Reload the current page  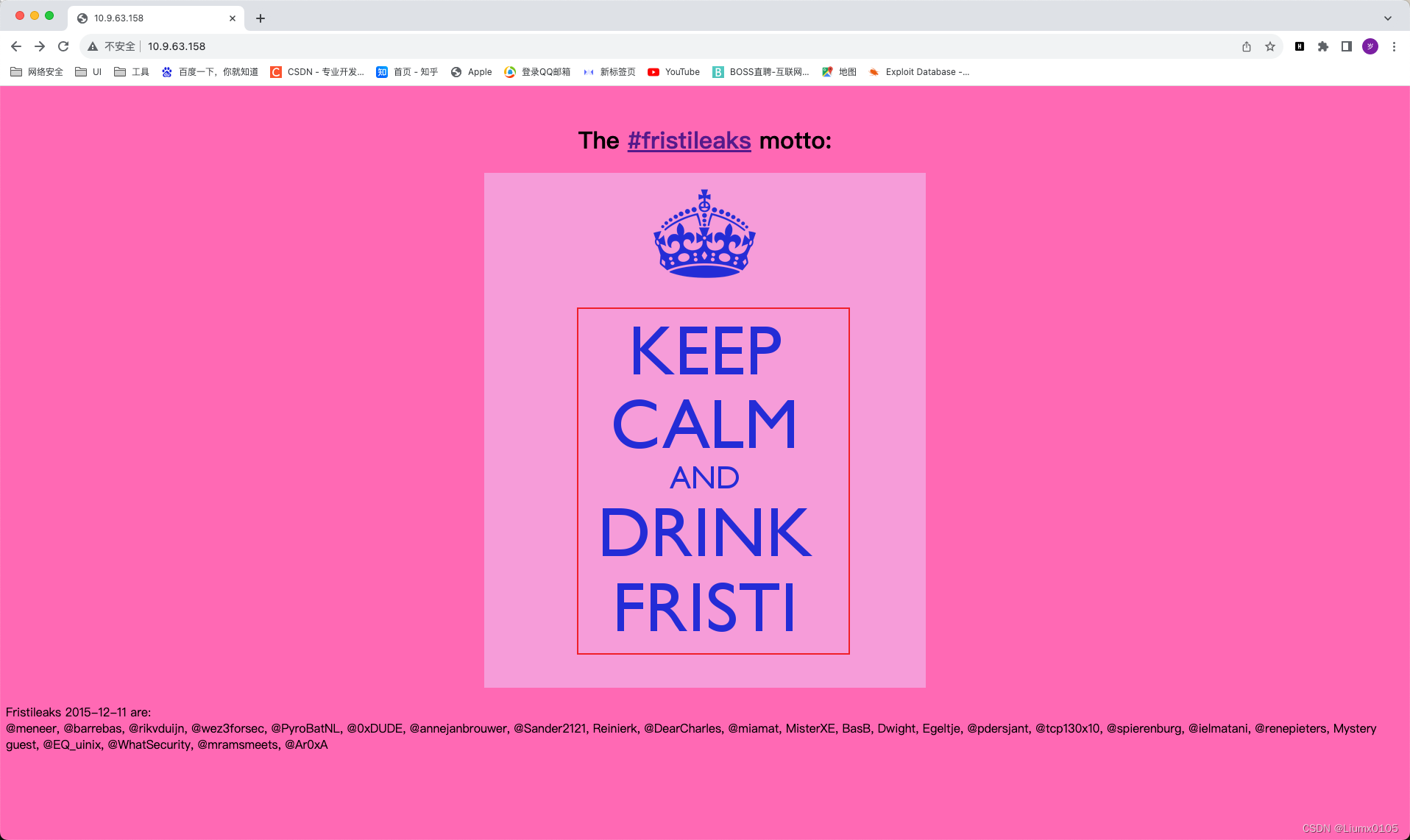63,46
